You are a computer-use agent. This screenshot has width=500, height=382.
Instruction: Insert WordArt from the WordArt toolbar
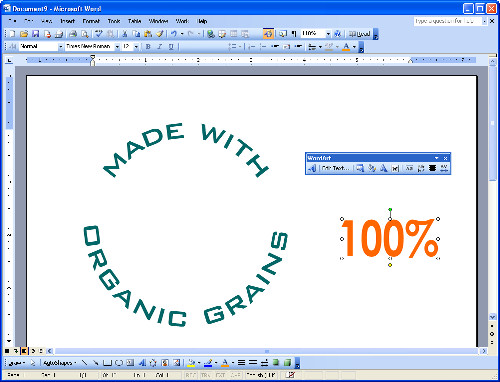313,168
